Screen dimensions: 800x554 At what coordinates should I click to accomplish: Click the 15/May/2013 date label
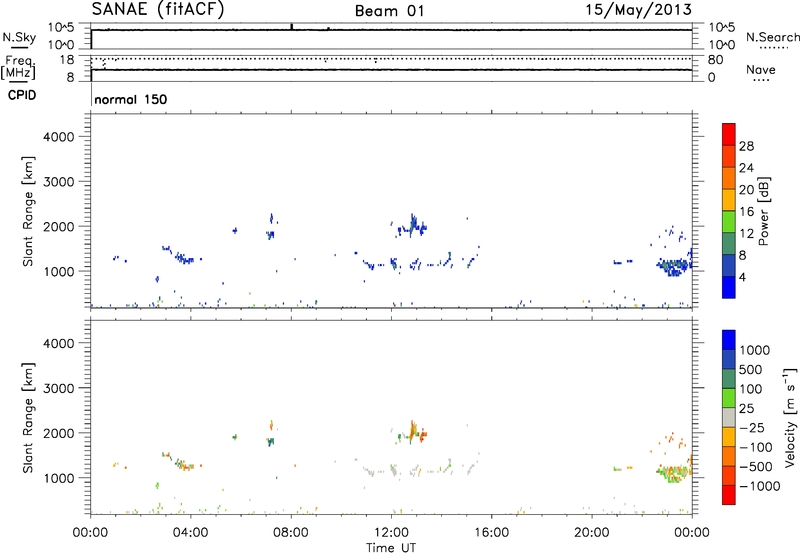tap(638, 10)
